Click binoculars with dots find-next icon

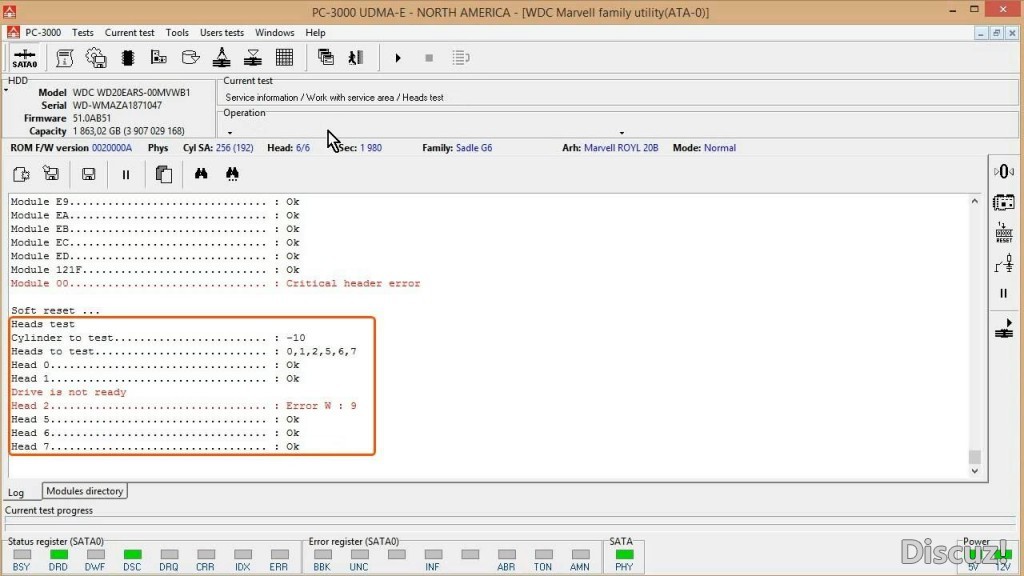click(x=232, y=174)
